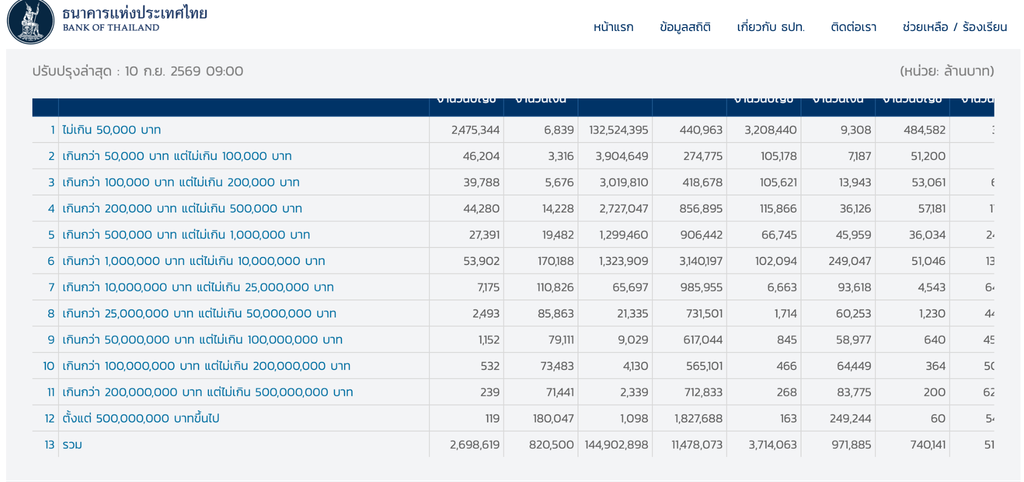Open the หน้าแรก menu item

click(613, 27)
